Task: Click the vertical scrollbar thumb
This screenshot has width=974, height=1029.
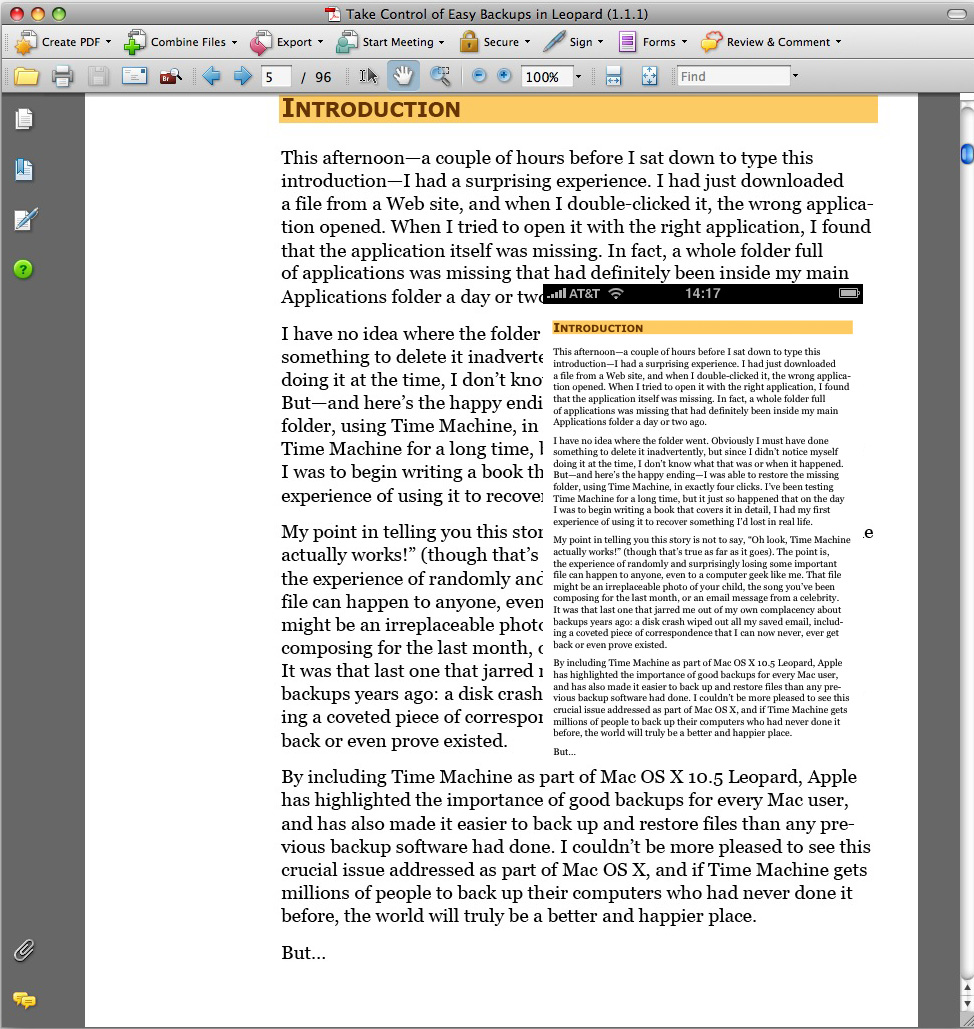Action: 966,154
